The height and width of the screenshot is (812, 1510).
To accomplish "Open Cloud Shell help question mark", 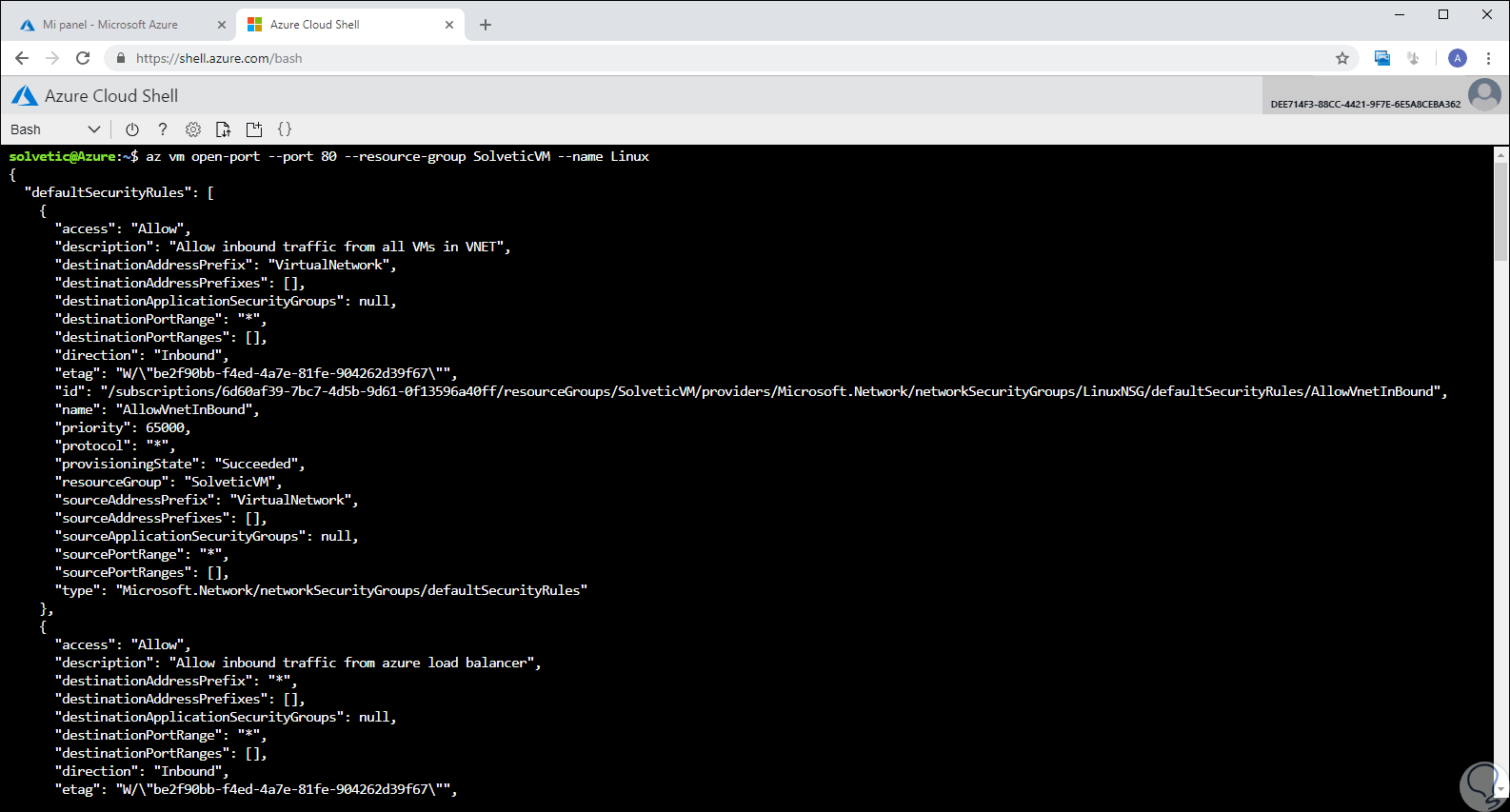I will pyautogui.click(x=163, y=129).
